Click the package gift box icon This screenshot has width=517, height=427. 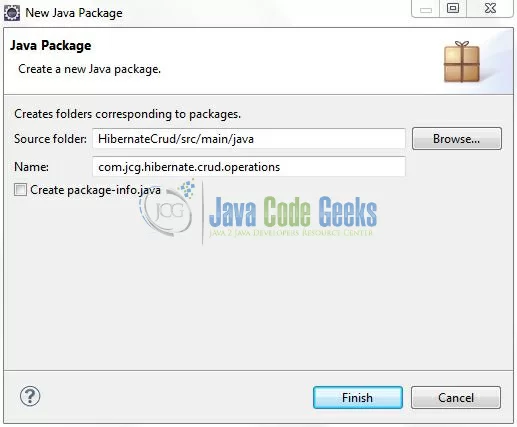pos(462,62)
